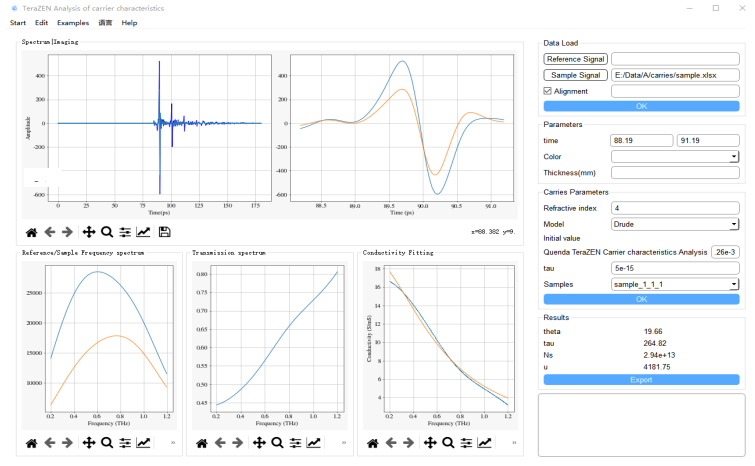Open the Samples dropdown
This screenshot has height=466, width=755.
coord(674,284)
